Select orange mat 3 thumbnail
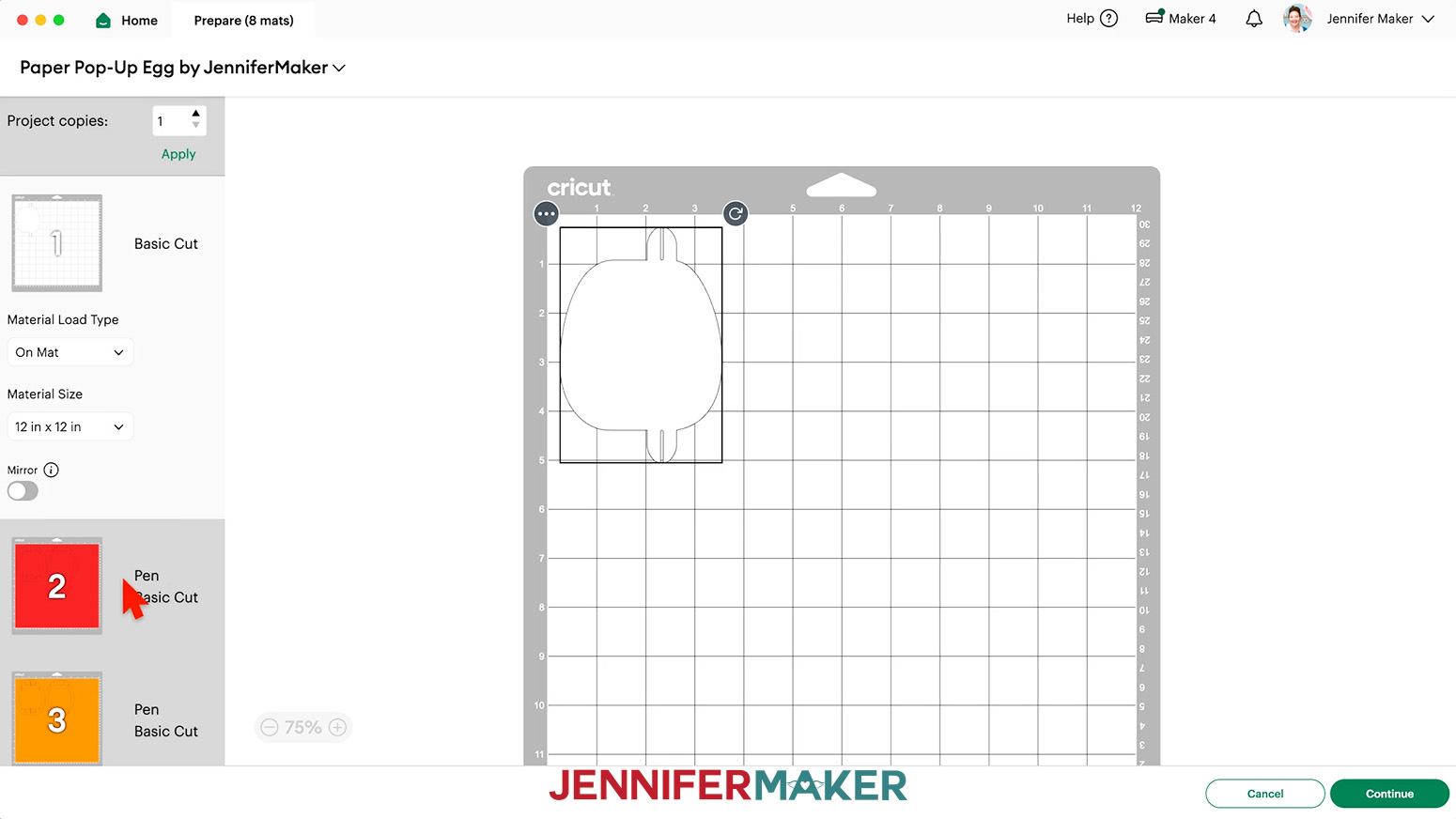The image size is (1456, 819). [56, 719]
